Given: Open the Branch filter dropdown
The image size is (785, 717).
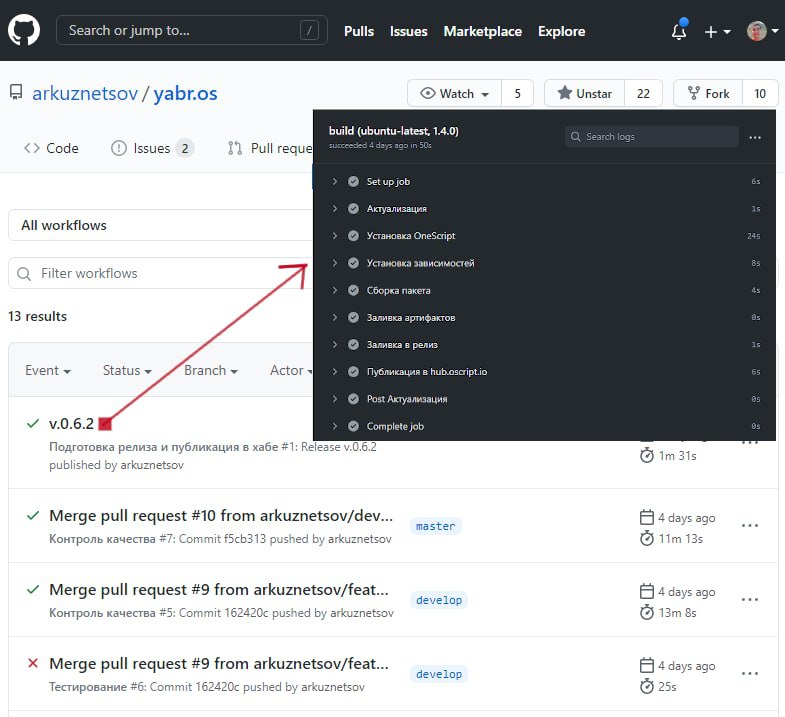Looking at the screenshot, I should point(211,370).
